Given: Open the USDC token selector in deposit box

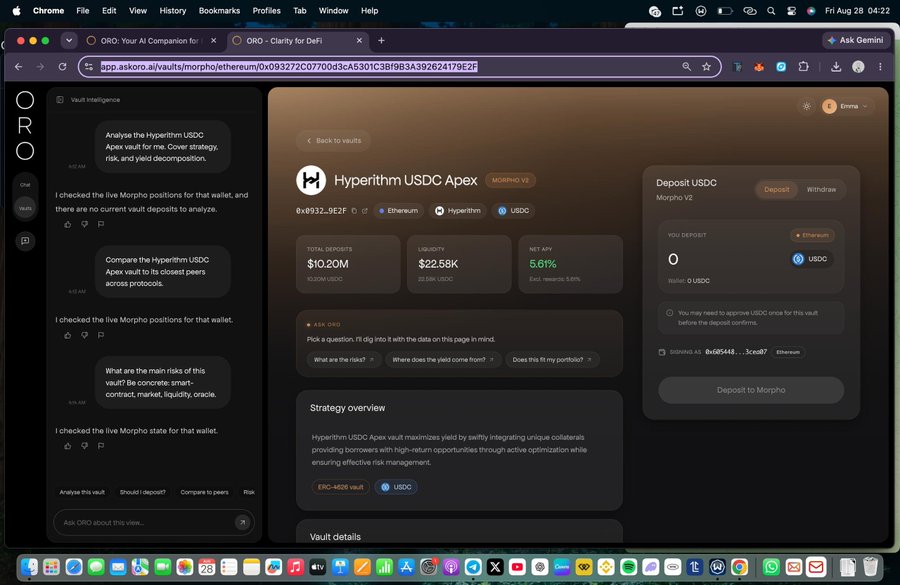Looking at the screenshot, I should click(810, 259).
